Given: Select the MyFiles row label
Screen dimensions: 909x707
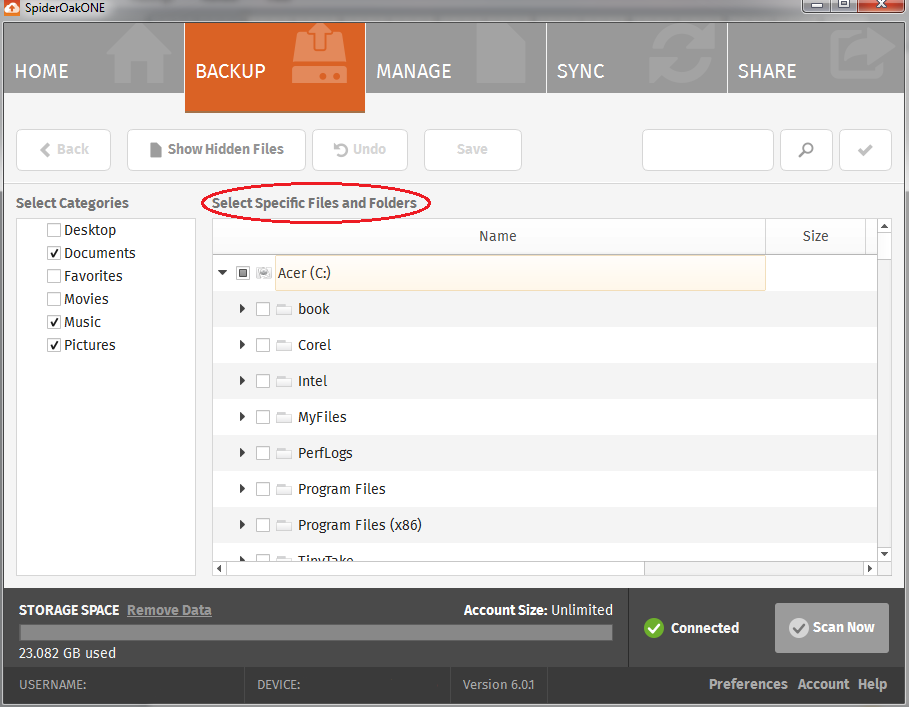Looking at the screenshot, I should [322, 417].
